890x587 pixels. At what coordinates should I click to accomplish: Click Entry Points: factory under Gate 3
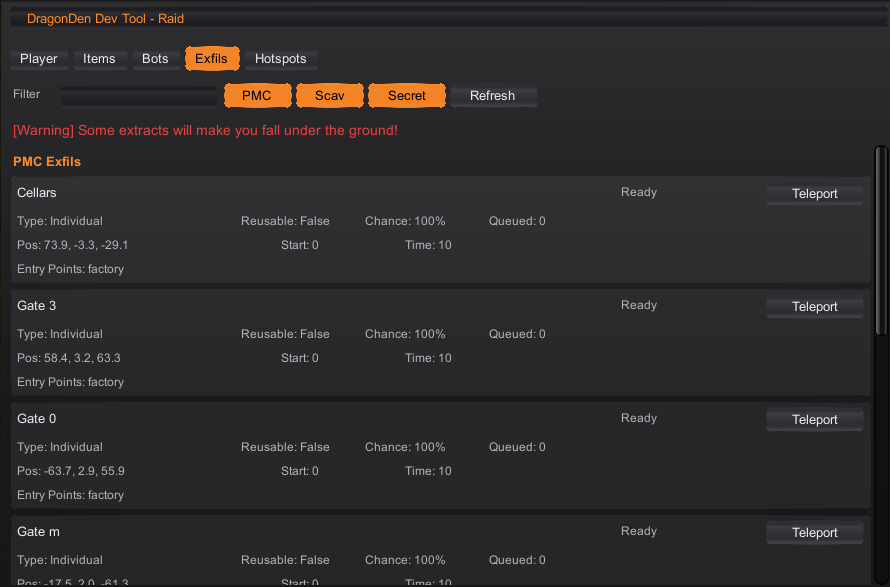click(70, 382)
